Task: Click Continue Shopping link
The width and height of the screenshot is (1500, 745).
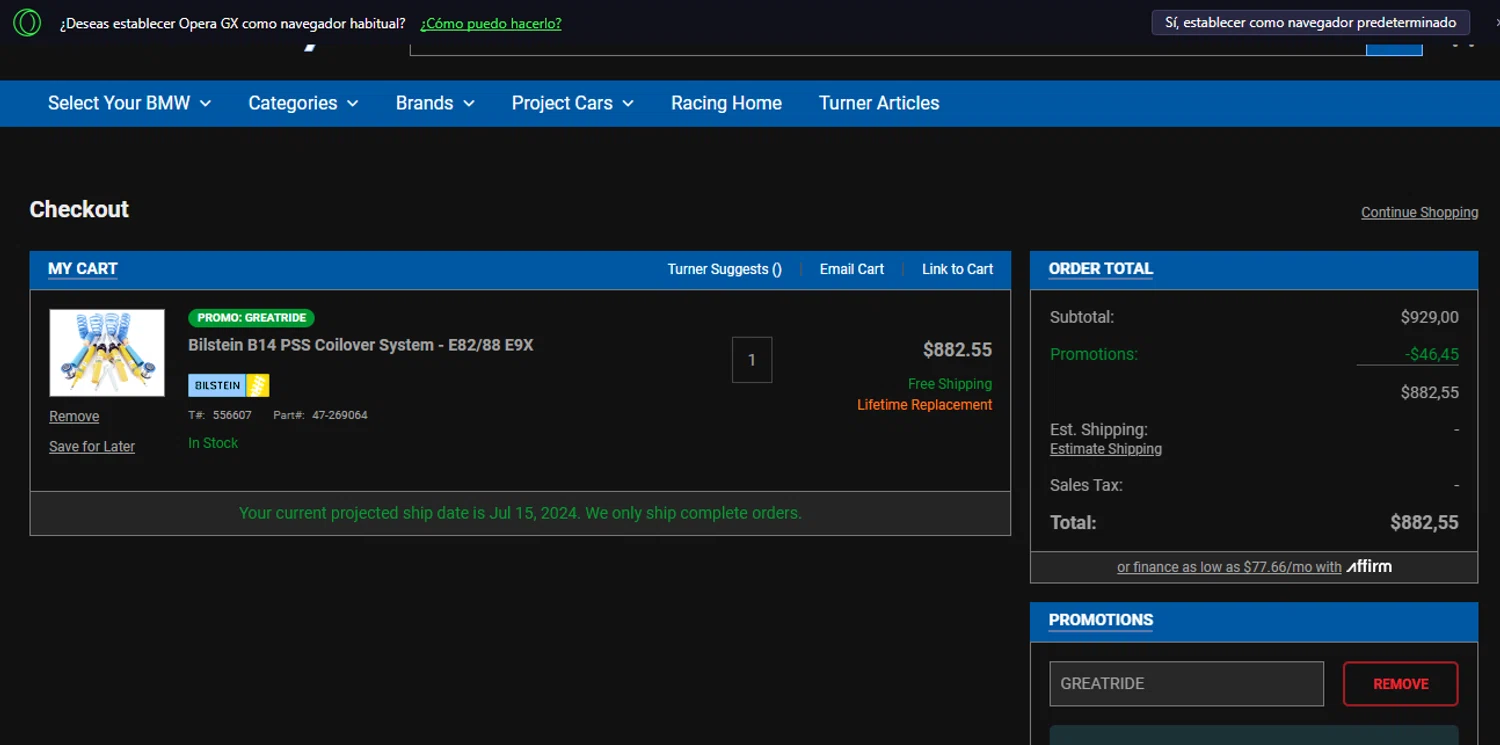Action: pyautogui.click(x=1419, y=212)
